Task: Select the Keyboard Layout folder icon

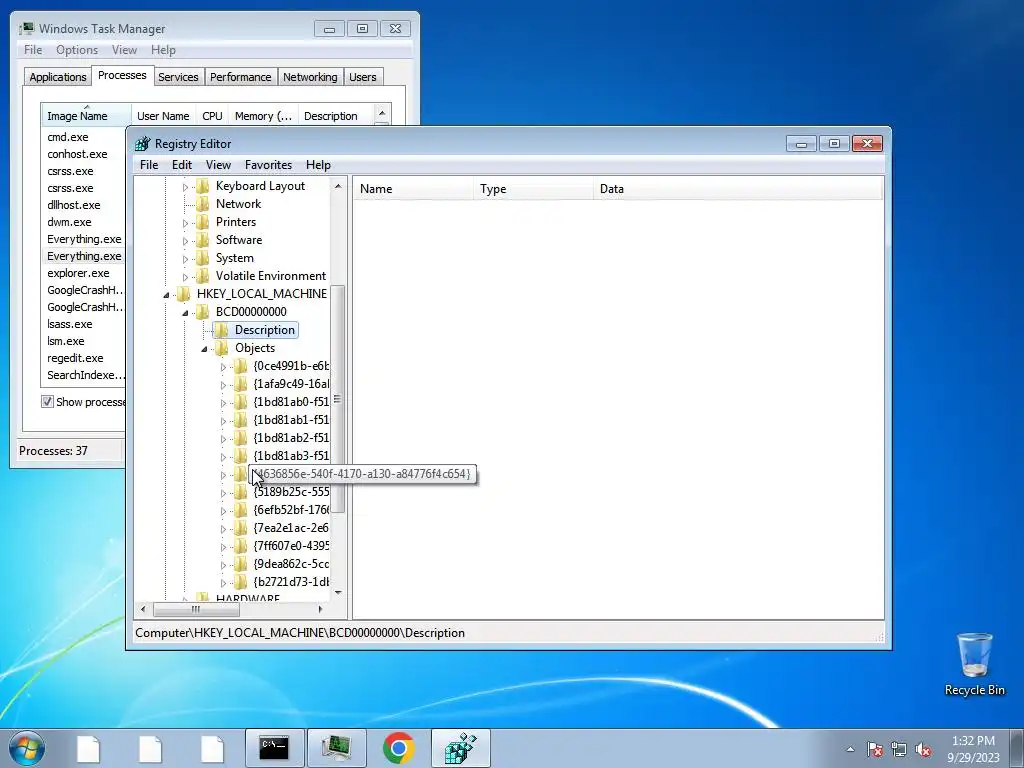Action: 203,186
